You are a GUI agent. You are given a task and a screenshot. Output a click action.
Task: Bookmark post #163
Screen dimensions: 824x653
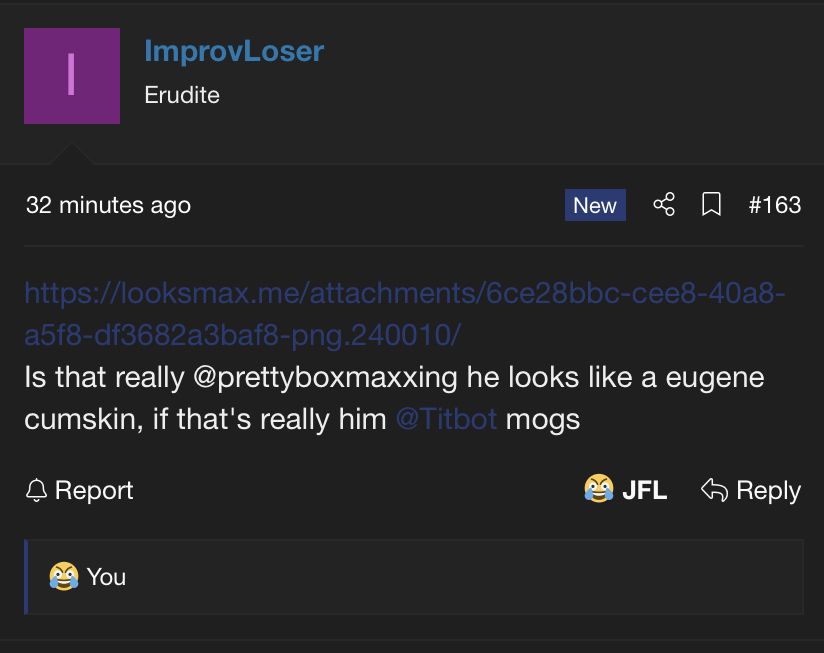(x=711, y=205)
